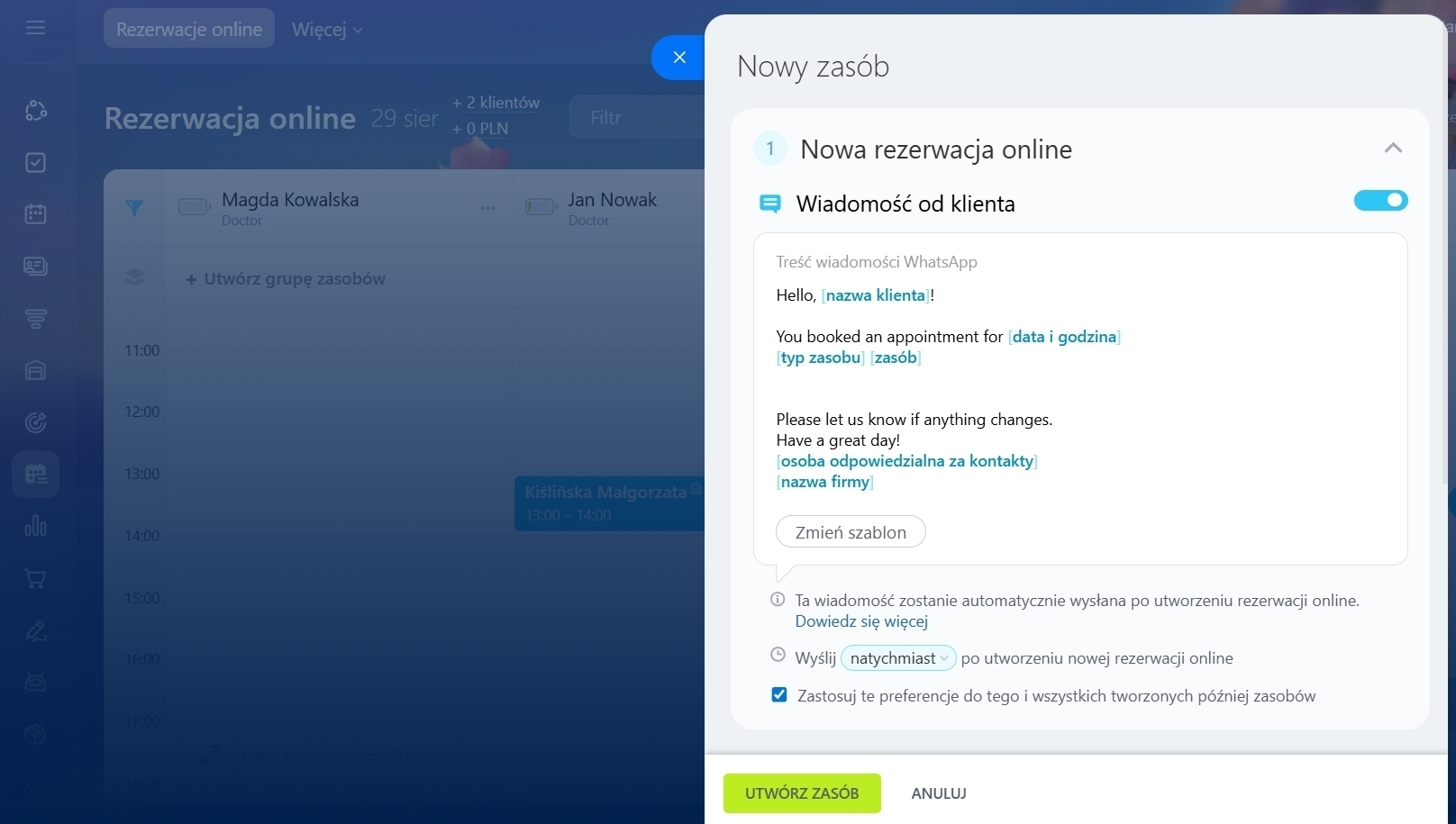The image size is (1456, 824).
Task: Click the [nazwa firmy] placeholder
Action: 825,482
